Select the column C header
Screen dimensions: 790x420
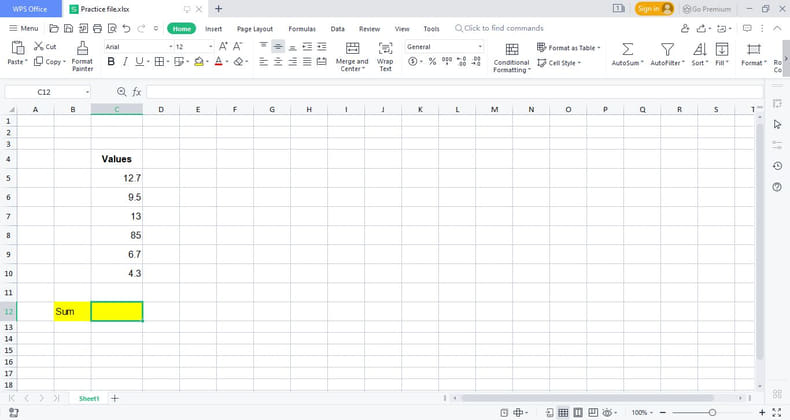click(117, 109)
